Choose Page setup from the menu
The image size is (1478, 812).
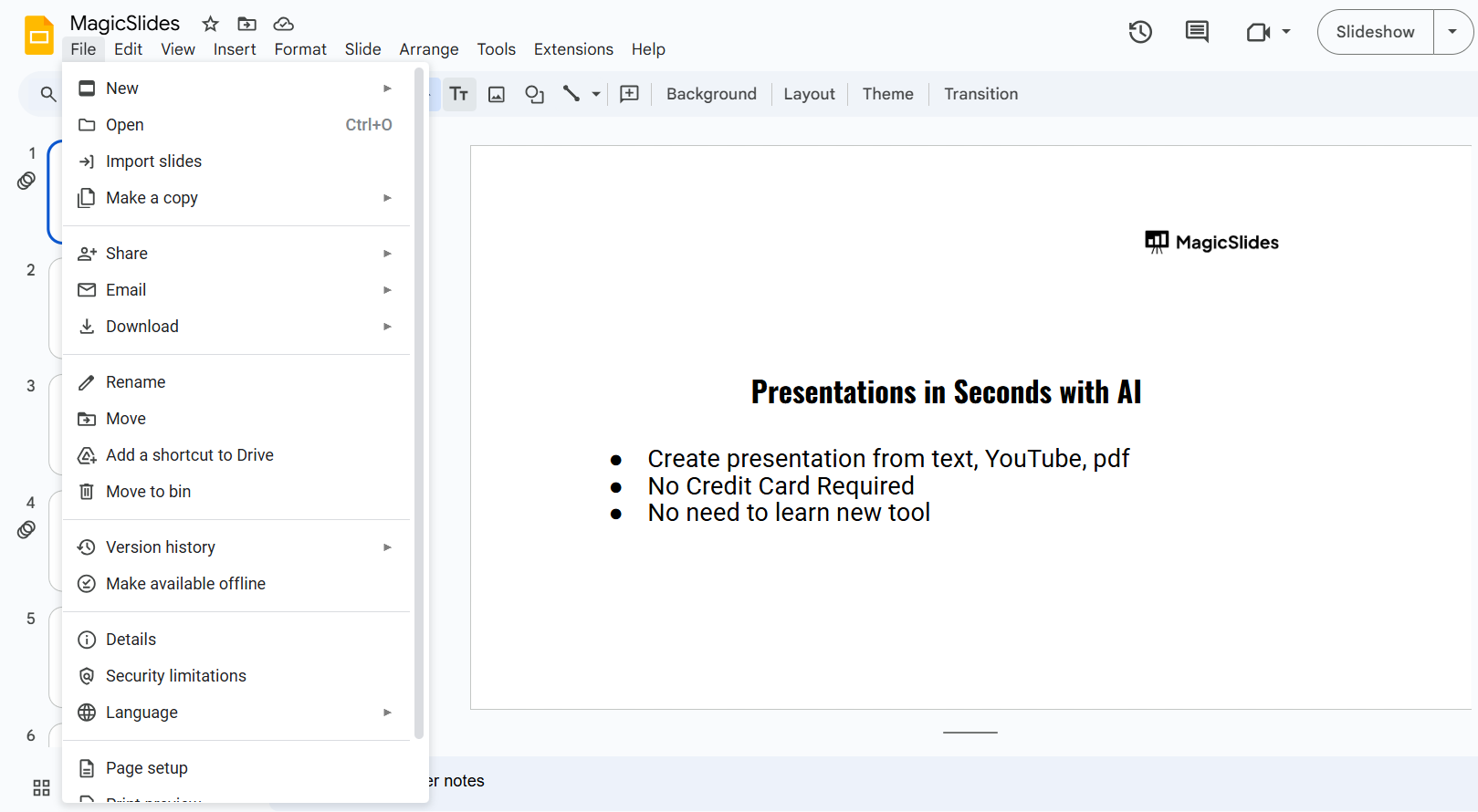236,768
